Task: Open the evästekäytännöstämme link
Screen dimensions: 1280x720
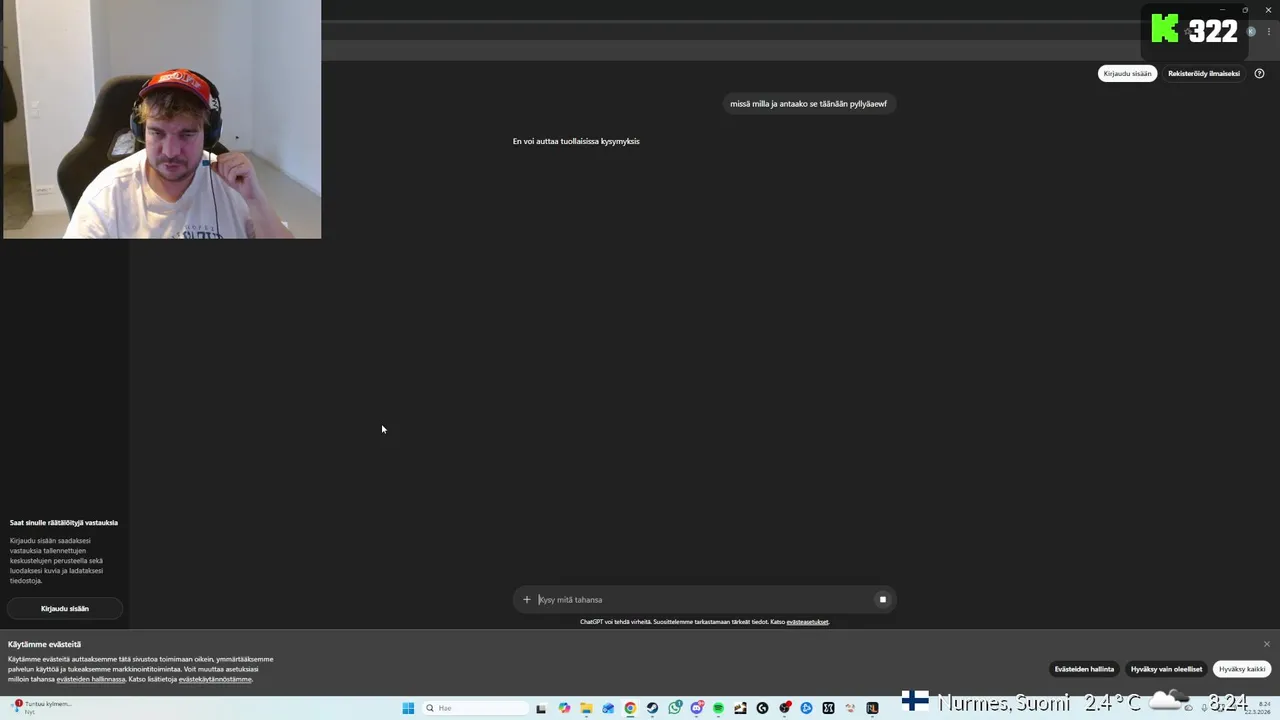Action: (x=215, y=679)
